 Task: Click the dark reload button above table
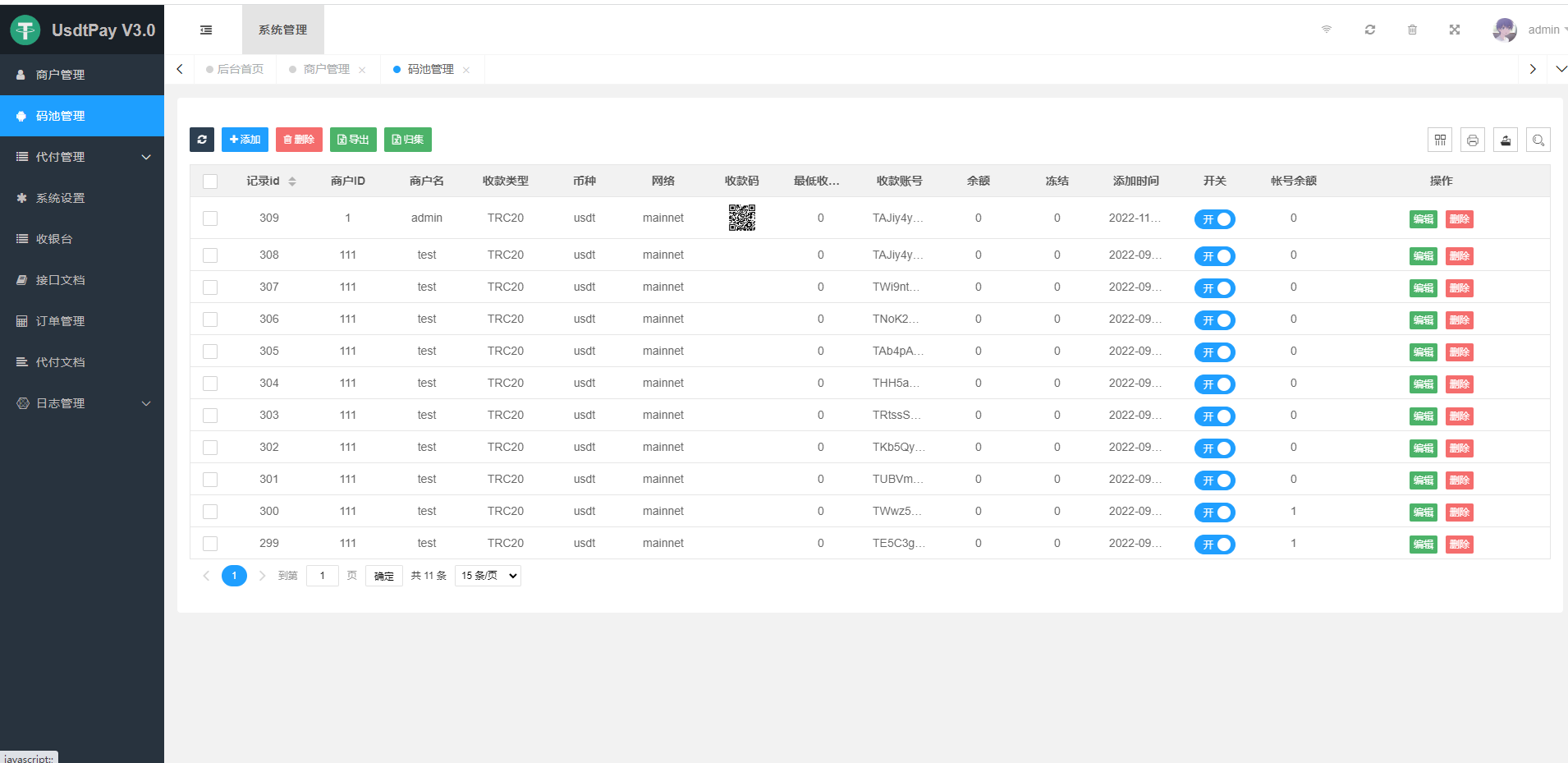202,140
